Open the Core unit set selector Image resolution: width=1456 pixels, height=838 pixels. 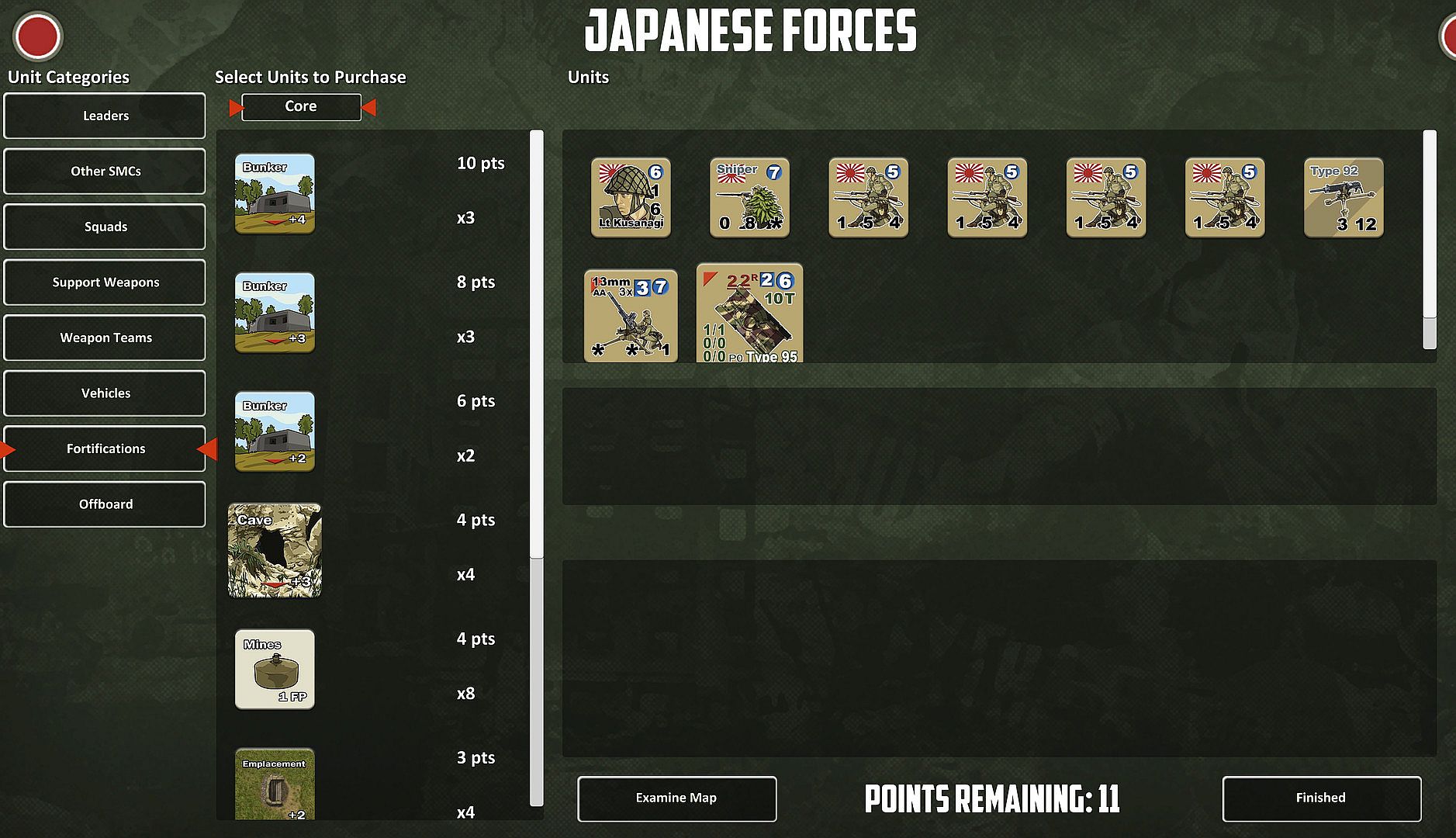[x=301, y=107]
